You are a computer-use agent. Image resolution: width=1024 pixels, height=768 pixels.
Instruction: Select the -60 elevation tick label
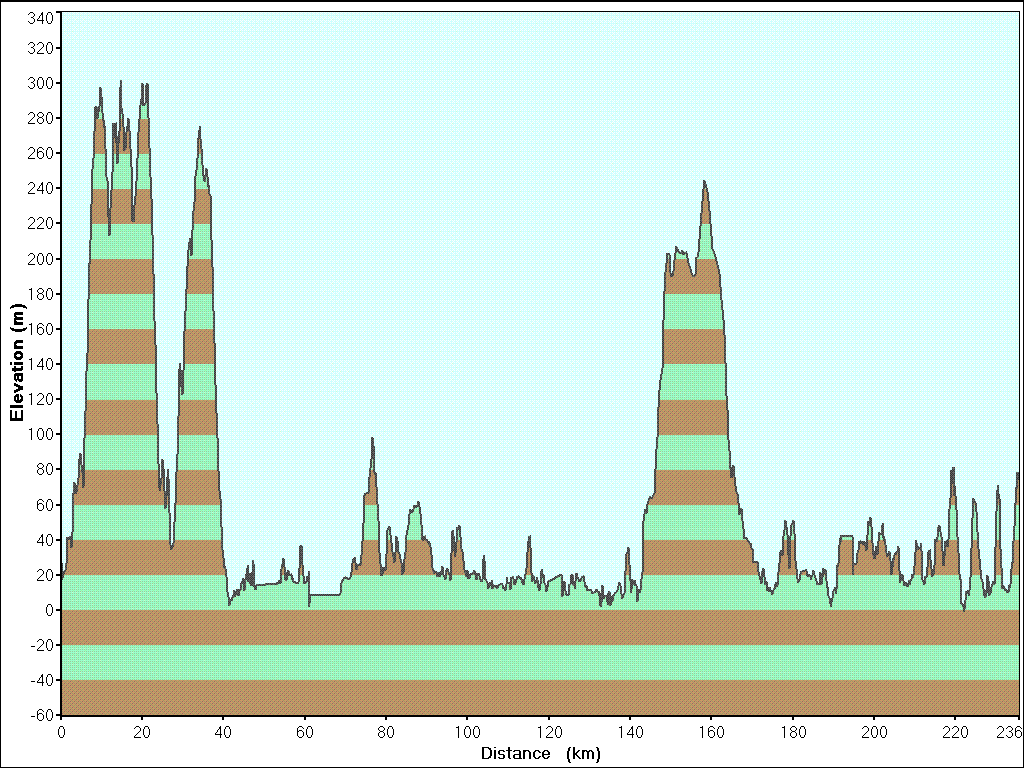click(x=42, y=716)
